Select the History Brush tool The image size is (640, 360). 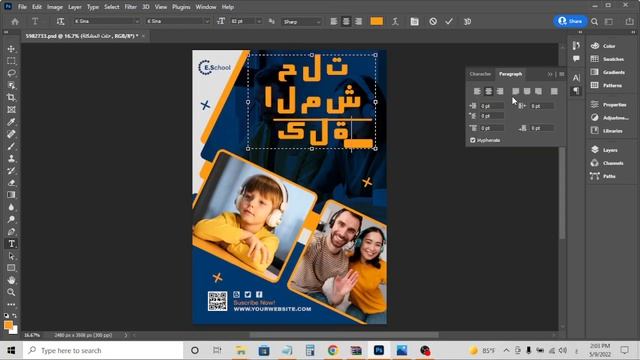click(x=11, y=171)
